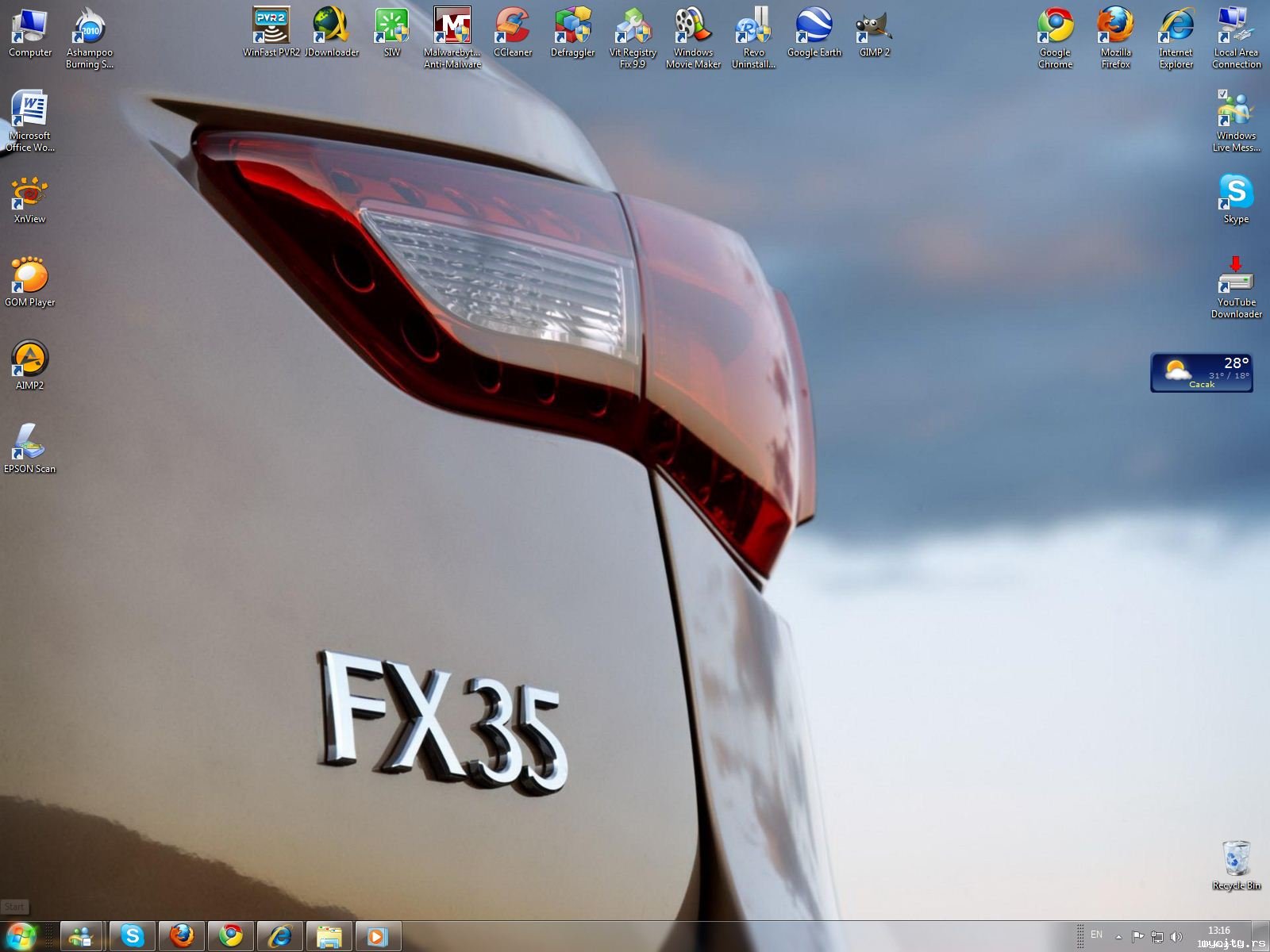
Task: Select the AIMP2 desktop icon
Action: [30, 366]
